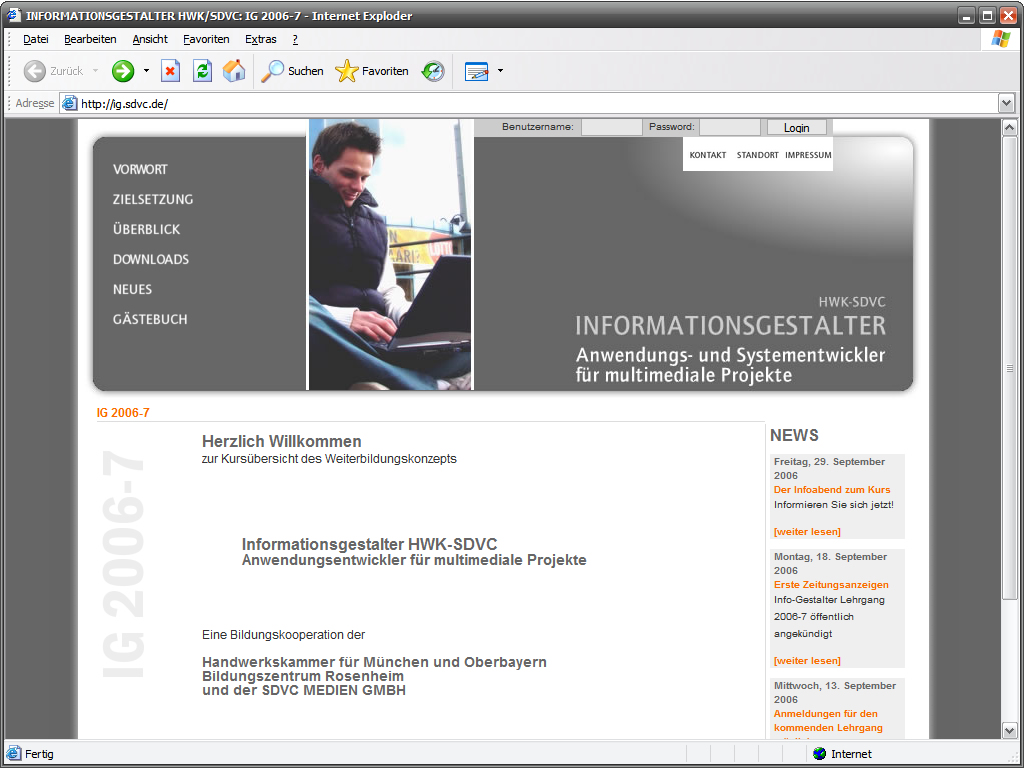Click Internet zone globe icon
The width and height of the screenshot is (1024, 768).
[x=820, y=754]
